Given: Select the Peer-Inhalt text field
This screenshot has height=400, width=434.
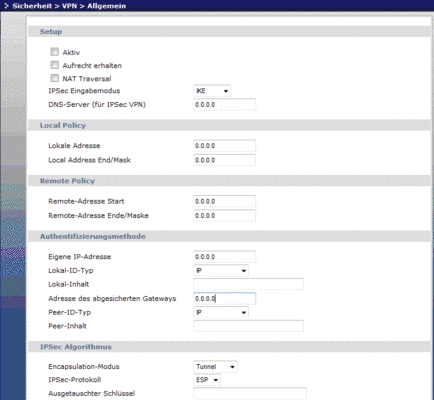Looking at the screenshot, I should click(248, 326).
